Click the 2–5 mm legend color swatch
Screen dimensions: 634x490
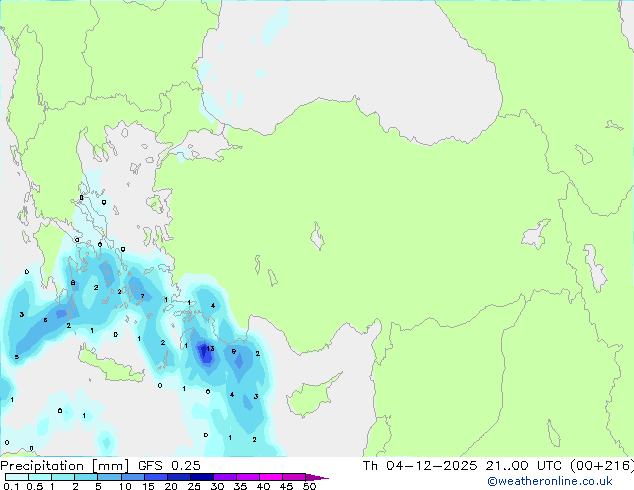(86, 477)
